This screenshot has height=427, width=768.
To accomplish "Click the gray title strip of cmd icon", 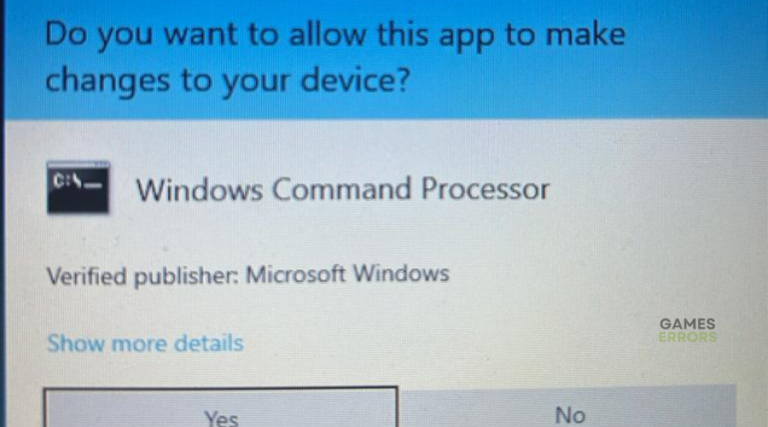I will (x=78, y=165).
